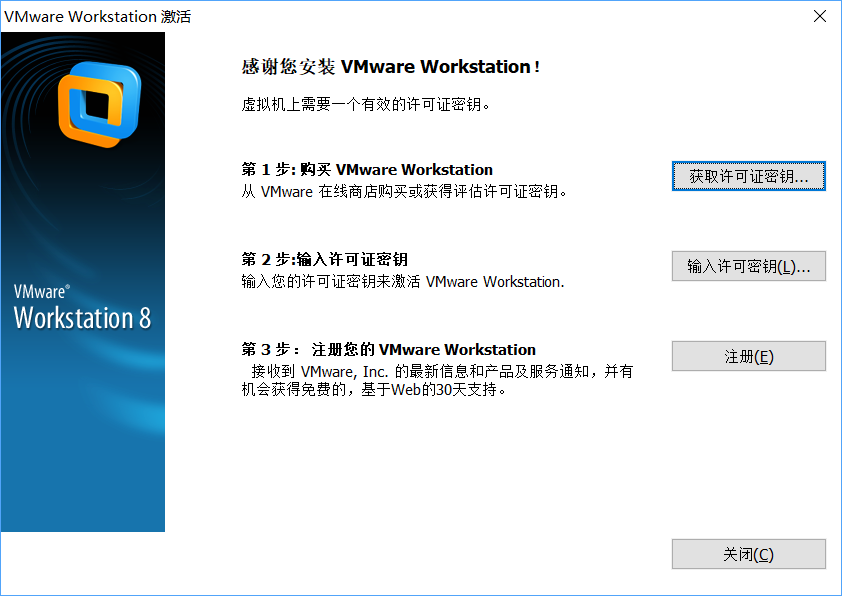Dismiss dialog with the 关闭(C) button
Viewport: 842px width, 596px height.
[x=749, y=554]
